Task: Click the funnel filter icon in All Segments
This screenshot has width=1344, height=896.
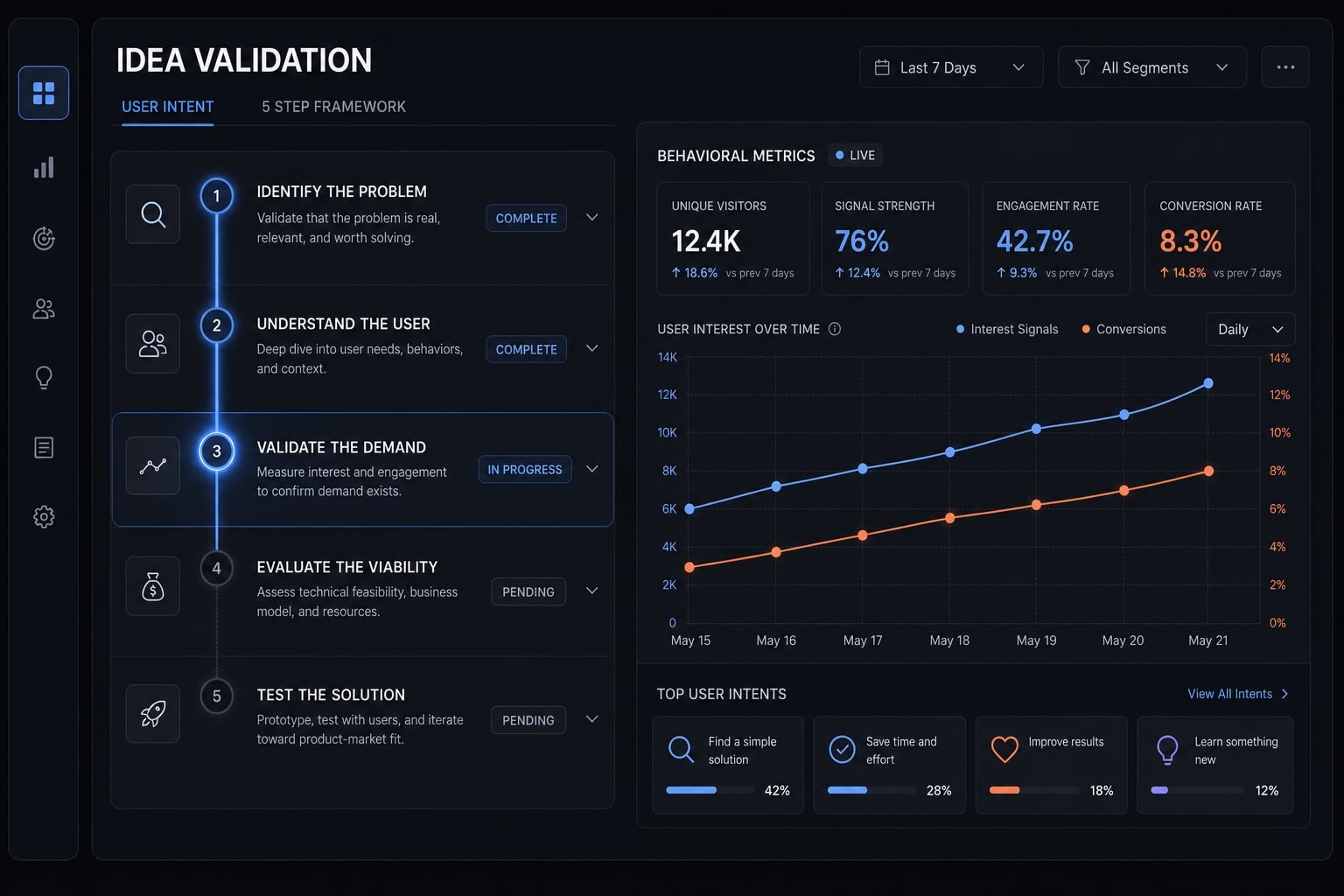Action: pyautogui.click(x=1082, y=67)
